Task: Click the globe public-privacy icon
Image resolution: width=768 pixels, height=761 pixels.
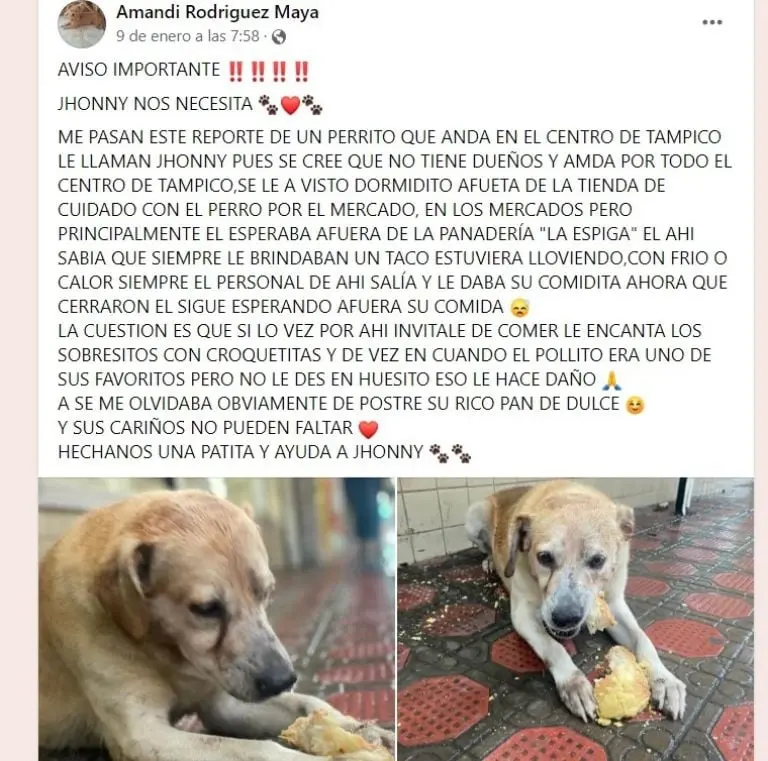Action: point(279,37)
